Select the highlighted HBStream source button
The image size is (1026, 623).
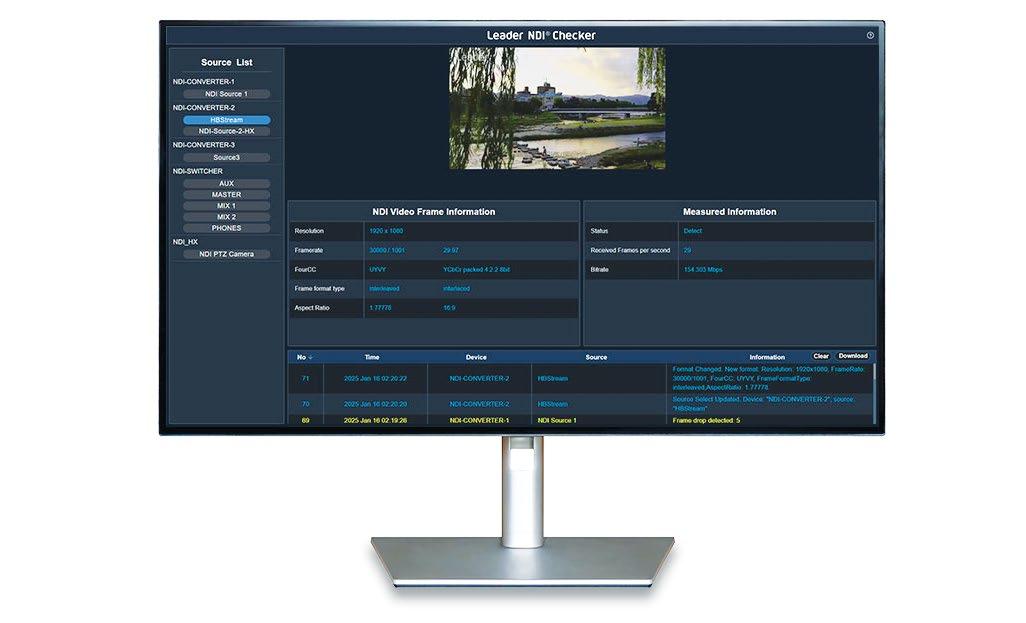click(x=226, y=120)
